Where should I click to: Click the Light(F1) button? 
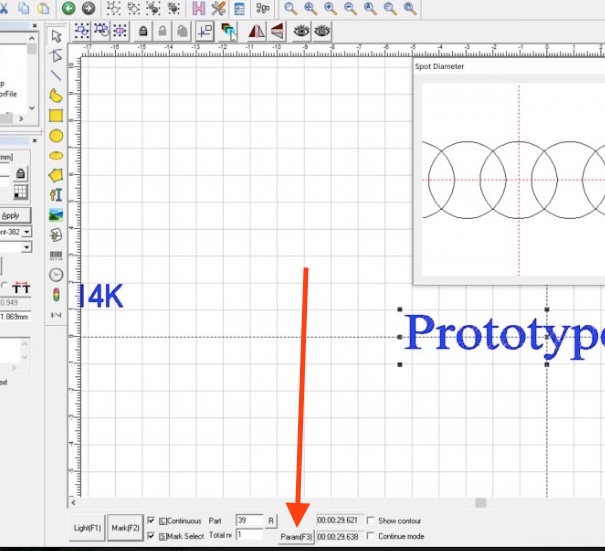[88, 528]
